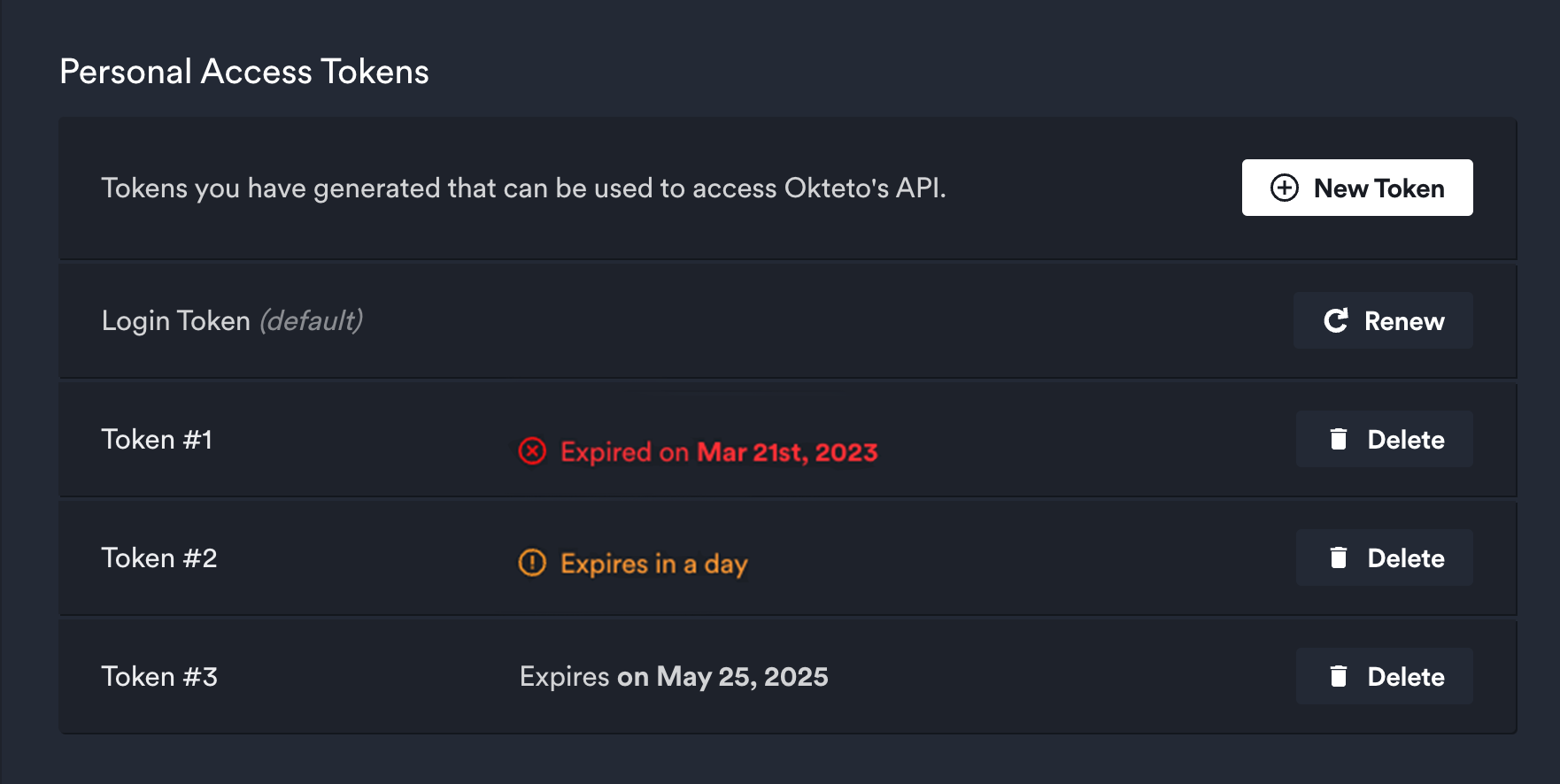The height and width of the screenshot is (784, 1560).
Task: Delete Token #3
Action: coord(1384,676)
